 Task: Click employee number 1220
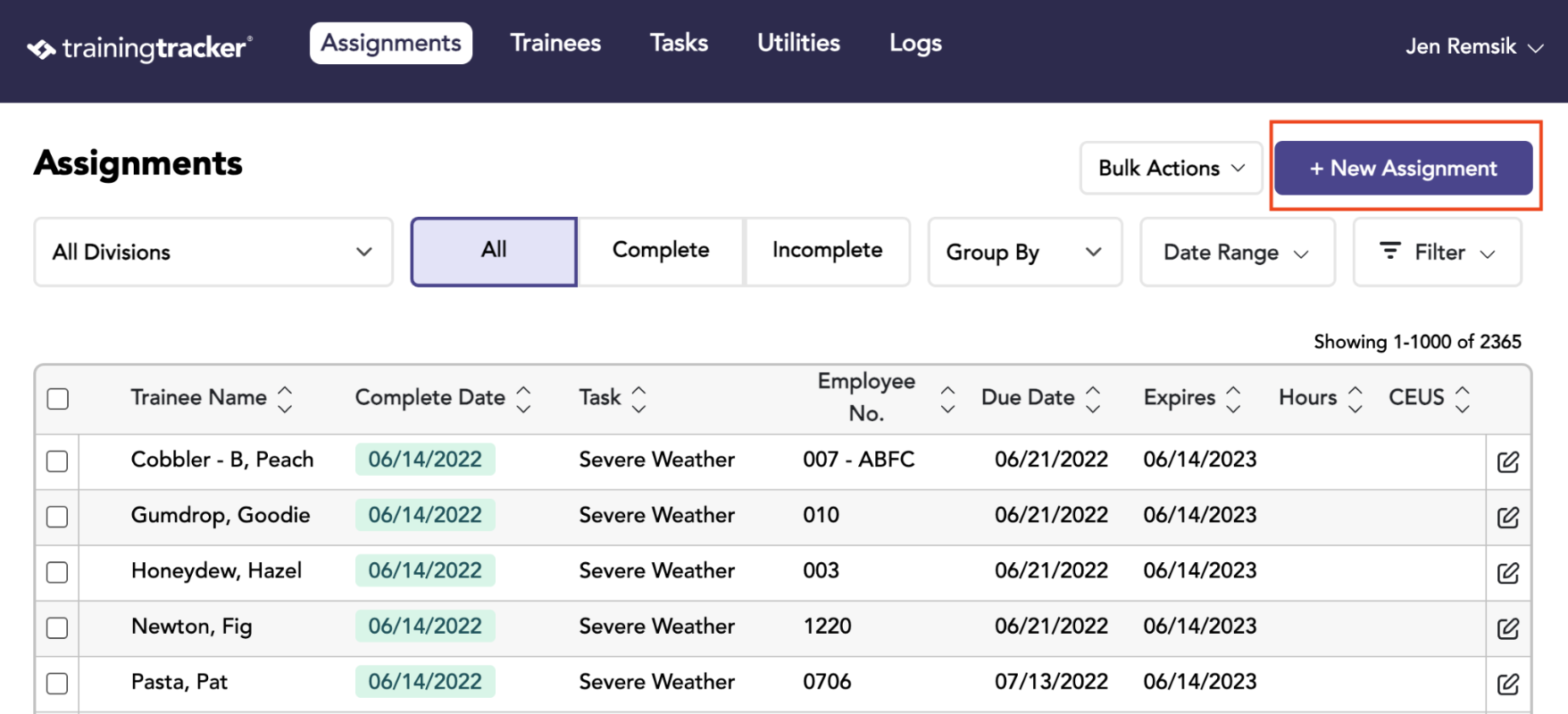[x=827, y=627]
